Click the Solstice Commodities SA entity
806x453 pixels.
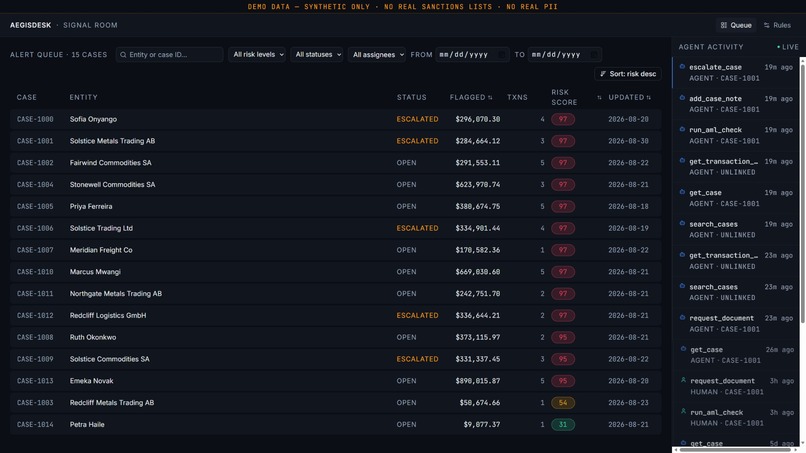pos(109,359)
